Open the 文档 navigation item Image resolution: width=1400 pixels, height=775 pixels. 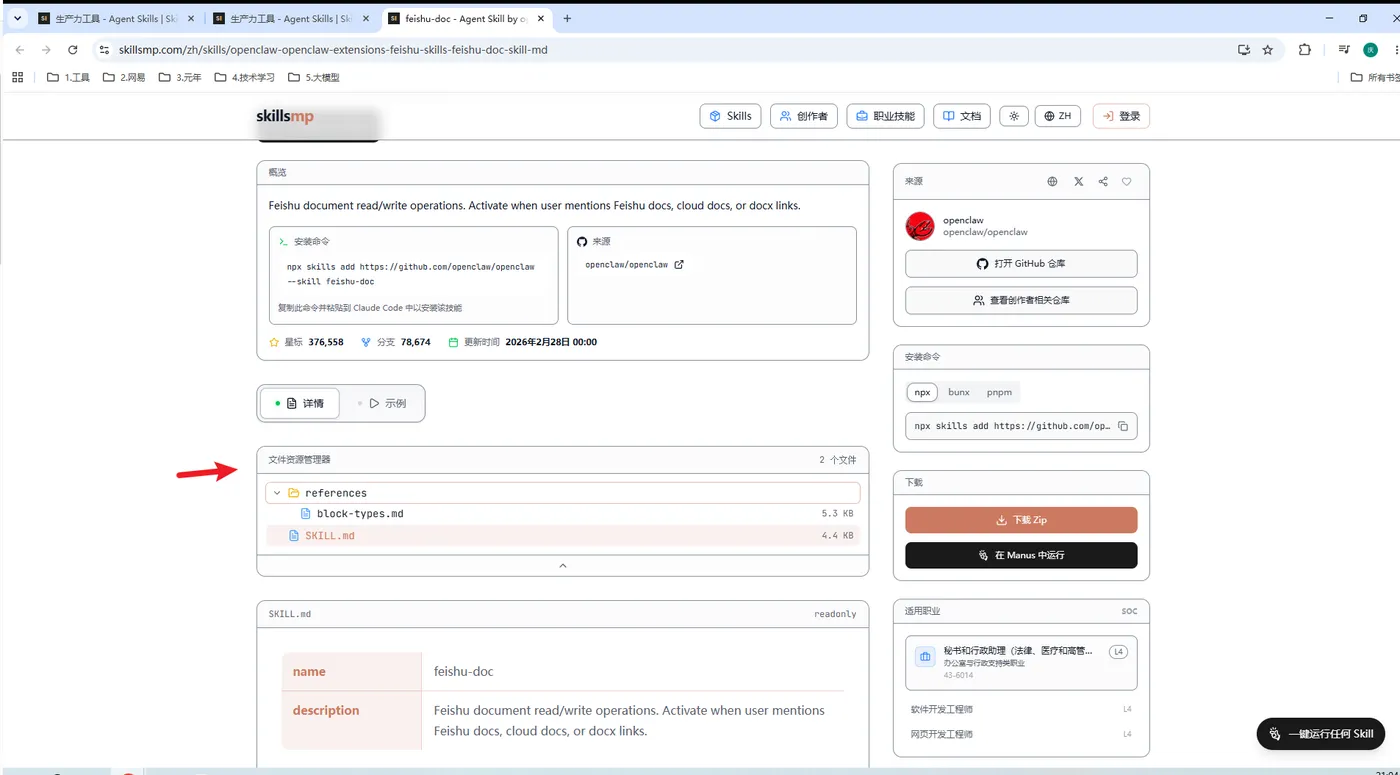(962, 116)
